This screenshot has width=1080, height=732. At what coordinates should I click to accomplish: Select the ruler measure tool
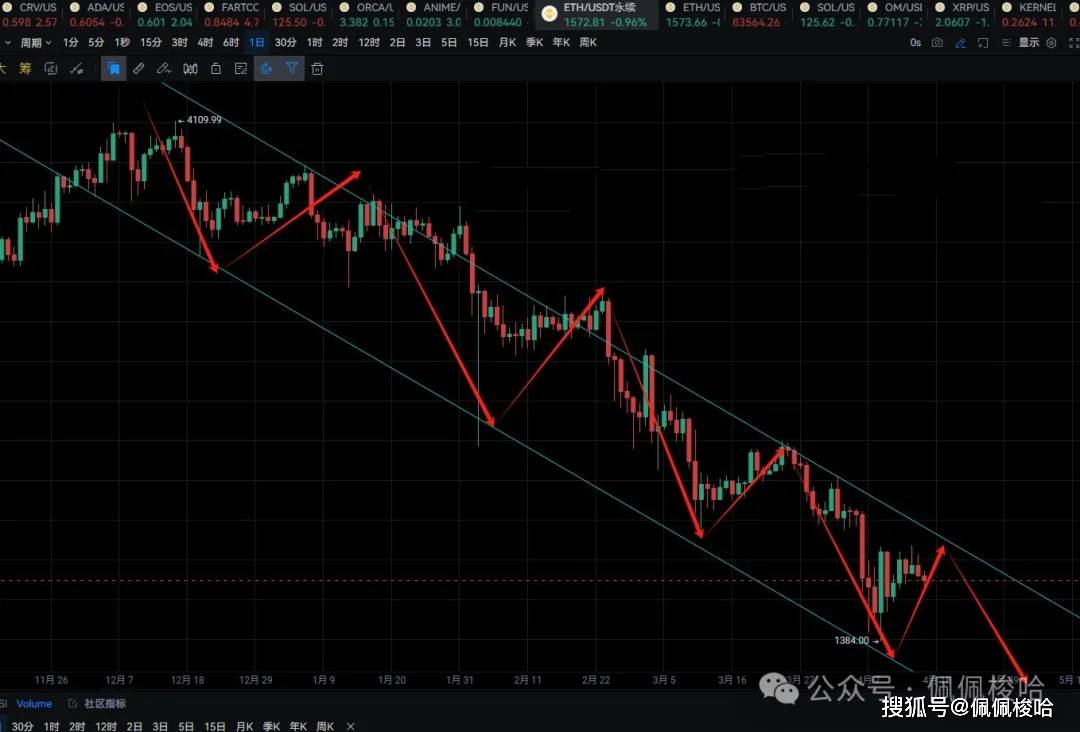tap(139, 69)
